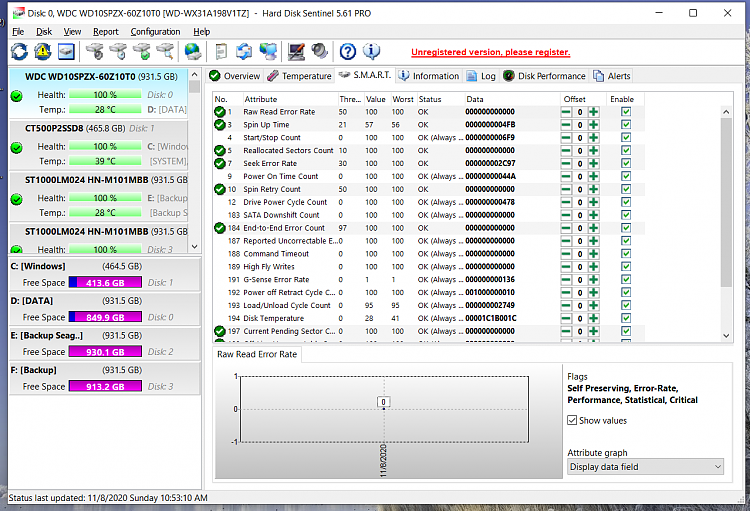
Task: Switch to the Temperature tab
Action: click(x=299, y=76)
